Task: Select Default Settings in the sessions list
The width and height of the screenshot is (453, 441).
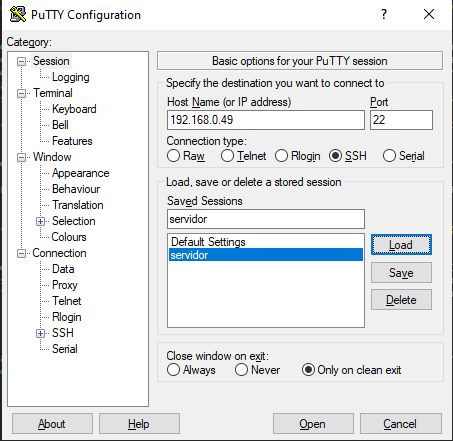Action: point(208,242)
